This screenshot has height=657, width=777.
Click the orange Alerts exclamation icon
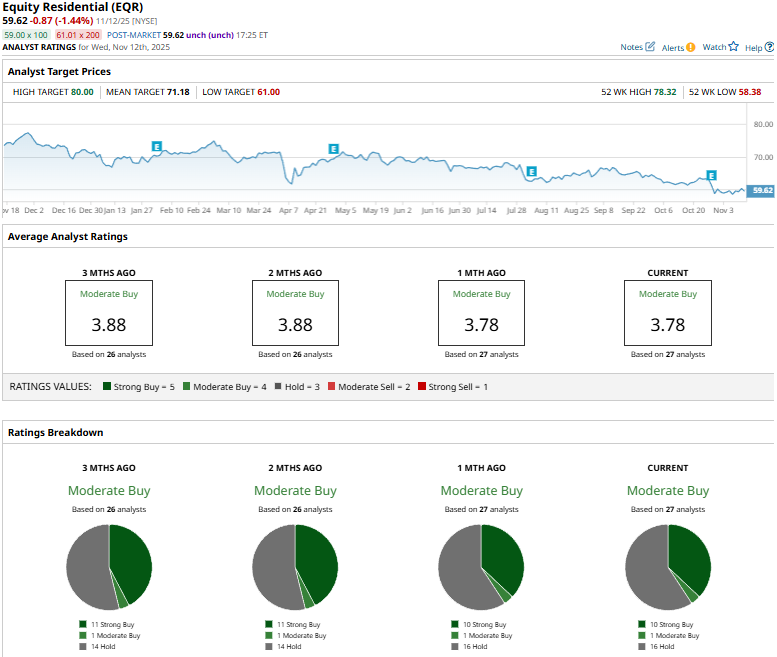690,47
